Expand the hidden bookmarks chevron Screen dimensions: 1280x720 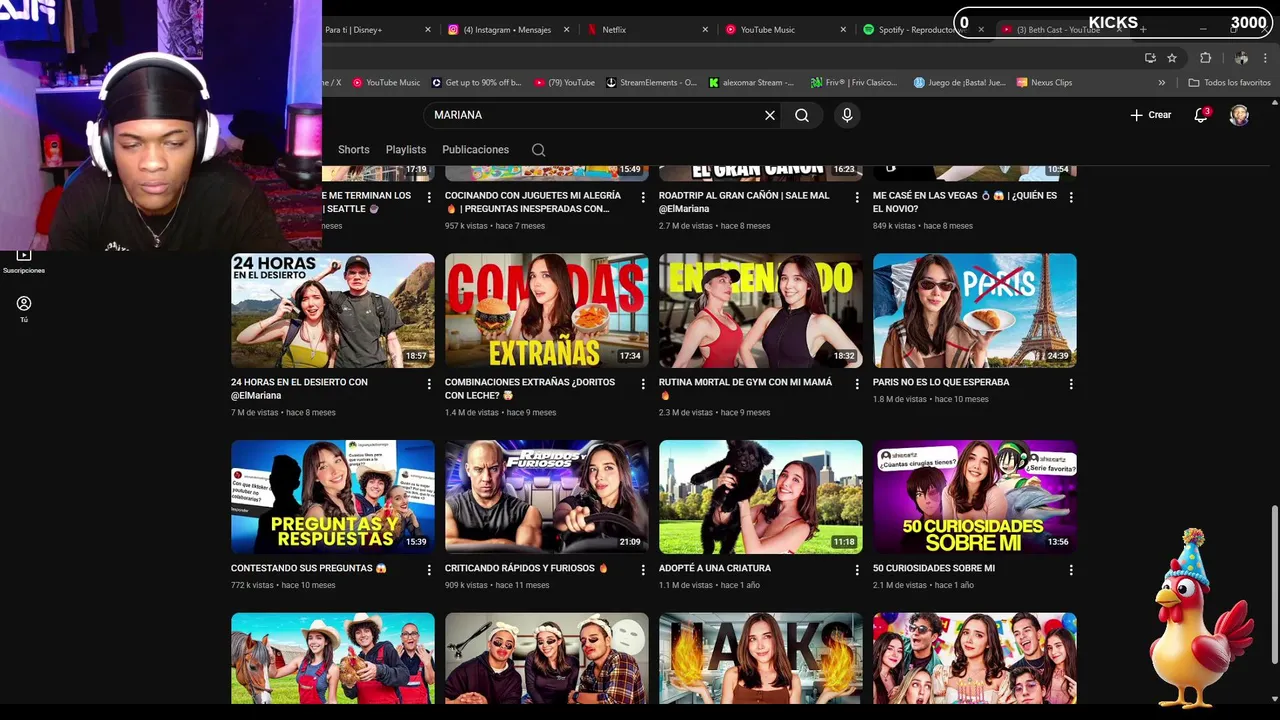[1162, 83]
